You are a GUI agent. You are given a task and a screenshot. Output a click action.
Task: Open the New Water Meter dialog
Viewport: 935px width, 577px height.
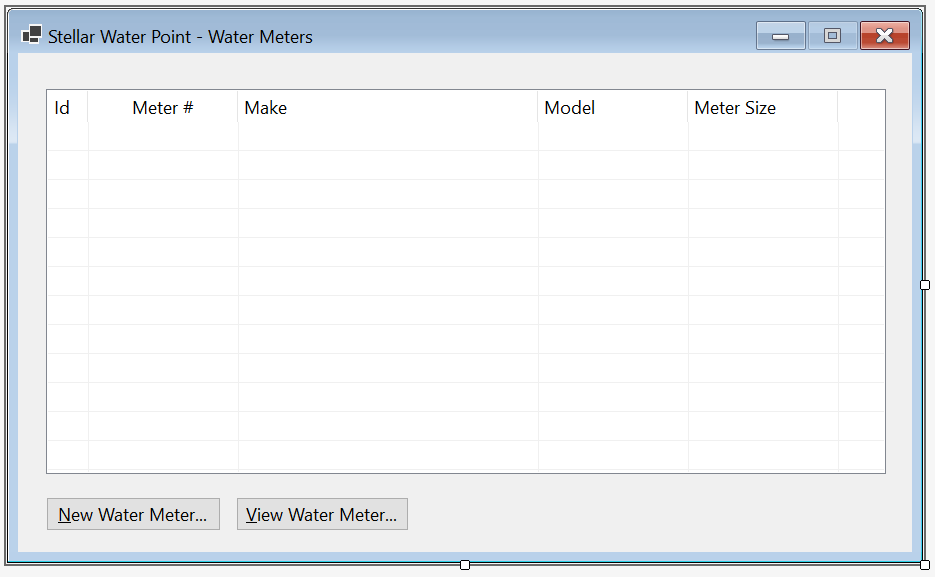(x=134, y=514)
